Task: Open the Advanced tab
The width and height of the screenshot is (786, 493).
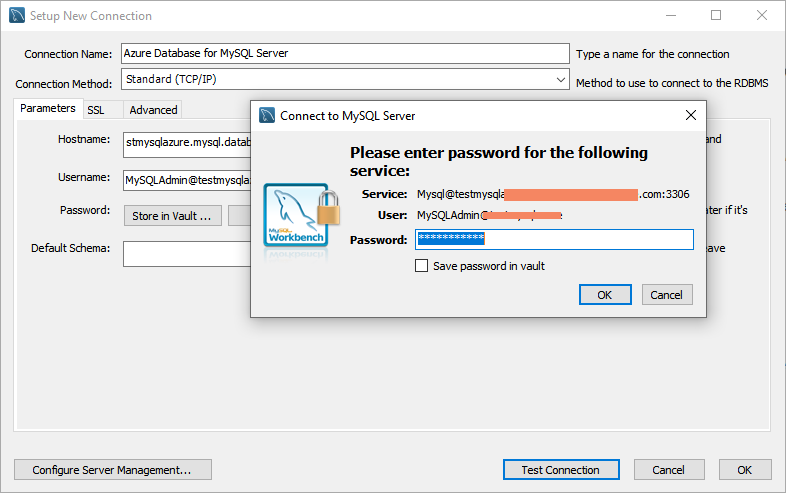Action: 153,110
